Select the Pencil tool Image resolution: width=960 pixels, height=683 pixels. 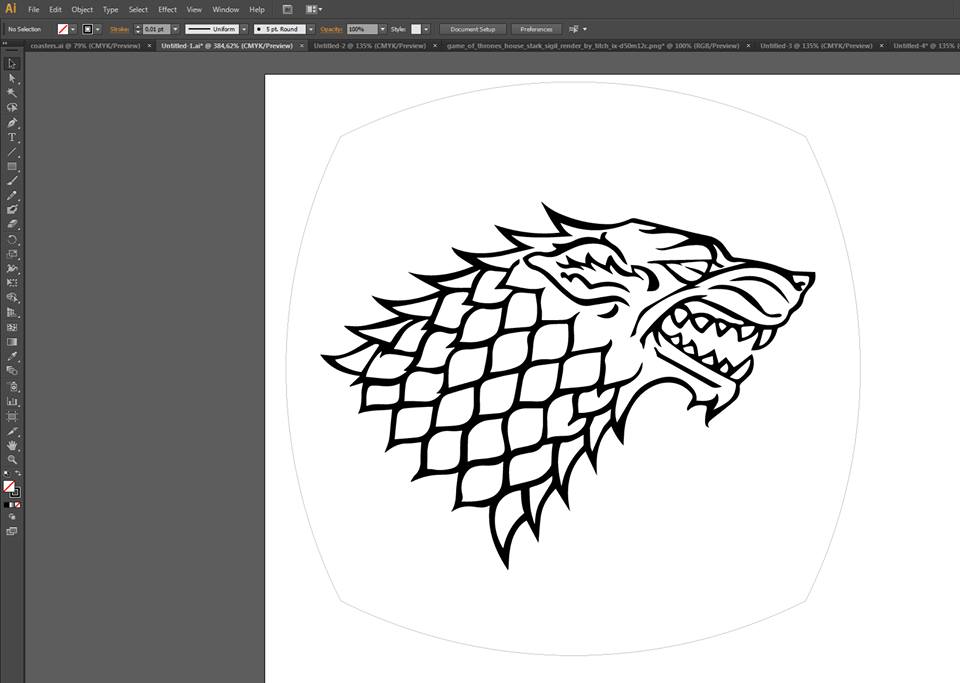coord(12,196)
